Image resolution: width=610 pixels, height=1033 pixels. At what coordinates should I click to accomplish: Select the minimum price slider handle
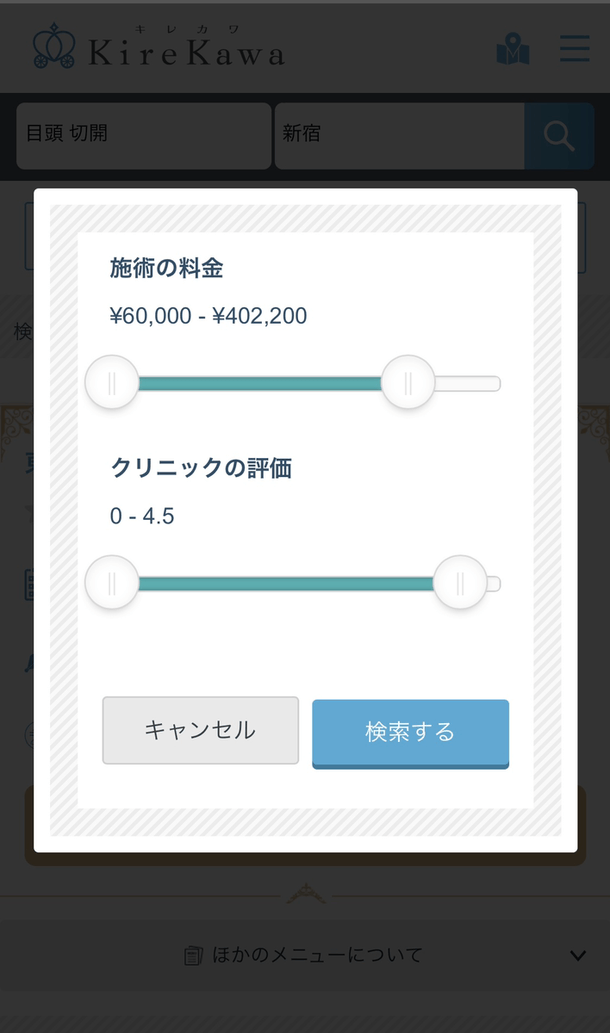tap(112, 381)
